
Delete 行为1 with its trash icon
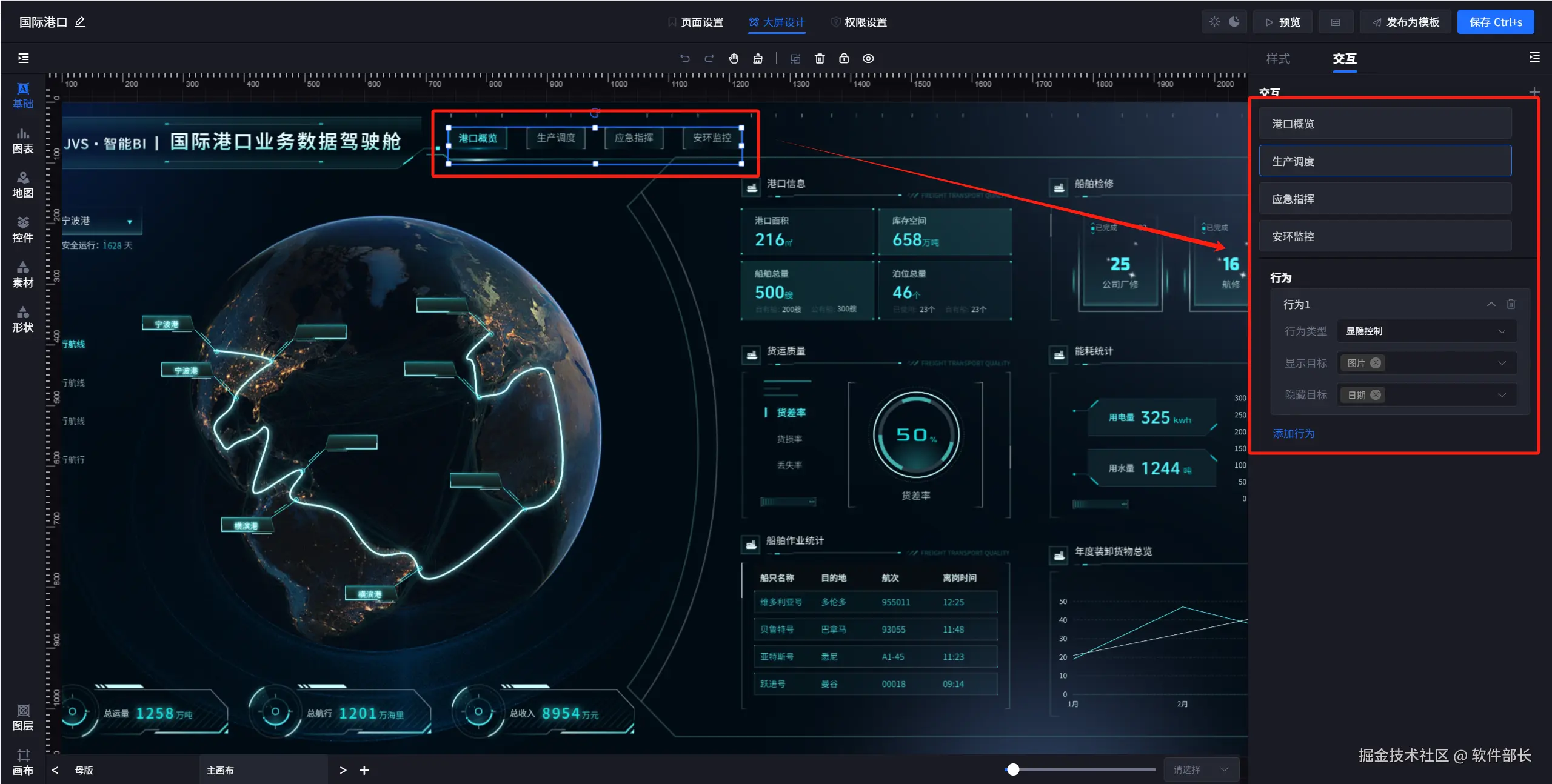(1511, 304)
